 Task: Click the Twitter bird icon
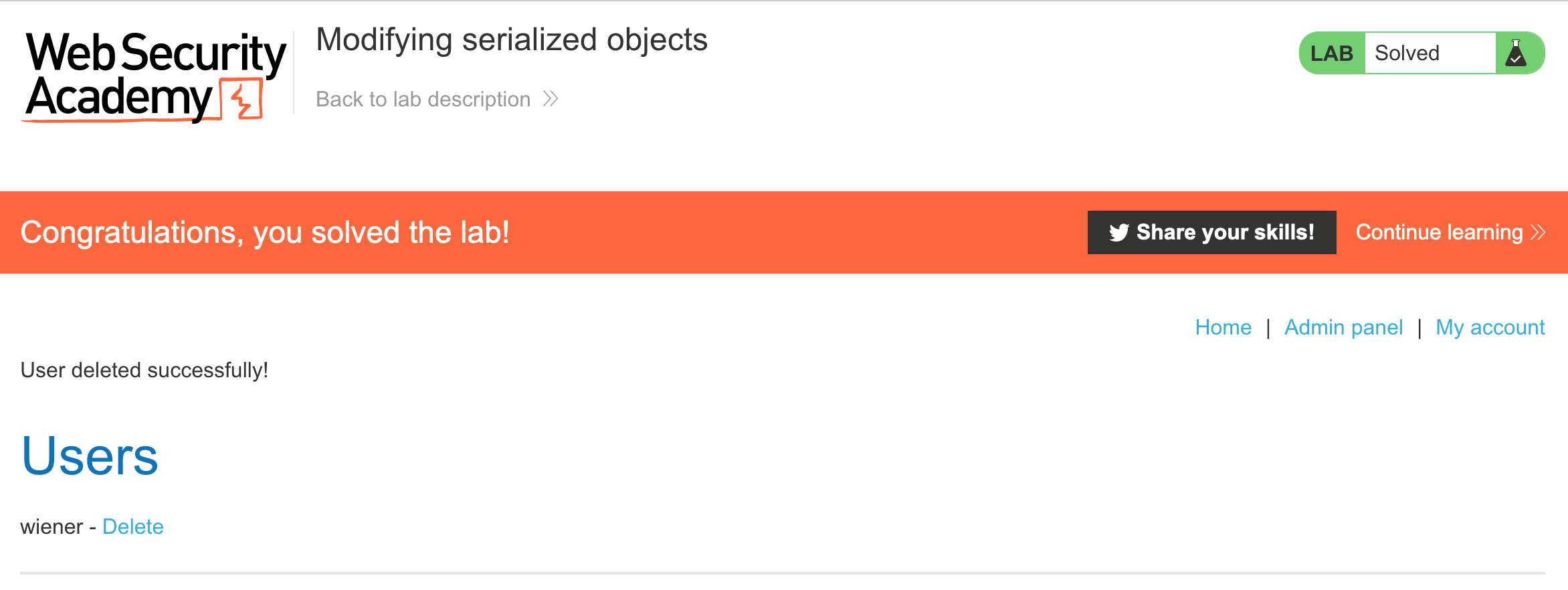[x=1118, y=232]
